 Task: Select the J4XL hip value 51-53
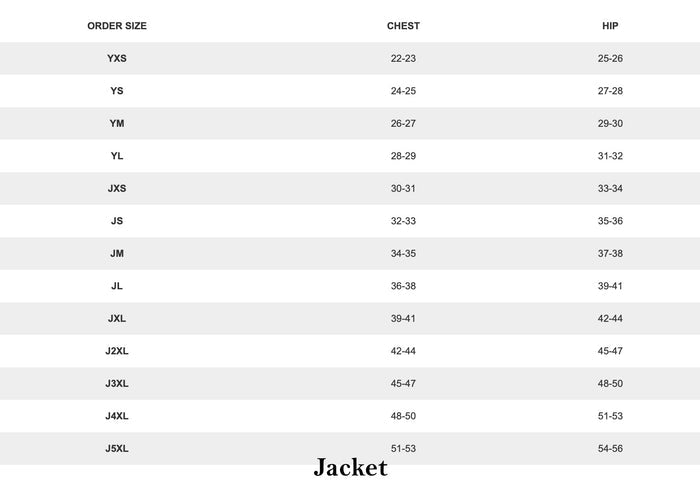[610, 416]
